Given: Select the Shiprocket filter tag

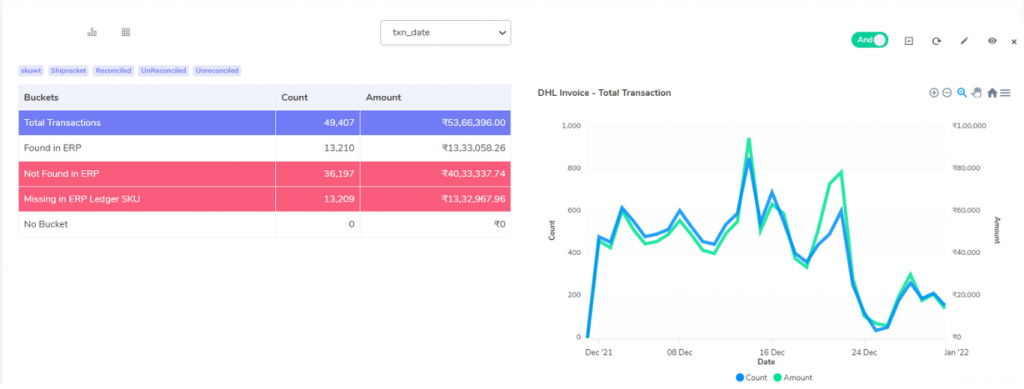Looking at the screenshot, I should click(x=68, y=70).
